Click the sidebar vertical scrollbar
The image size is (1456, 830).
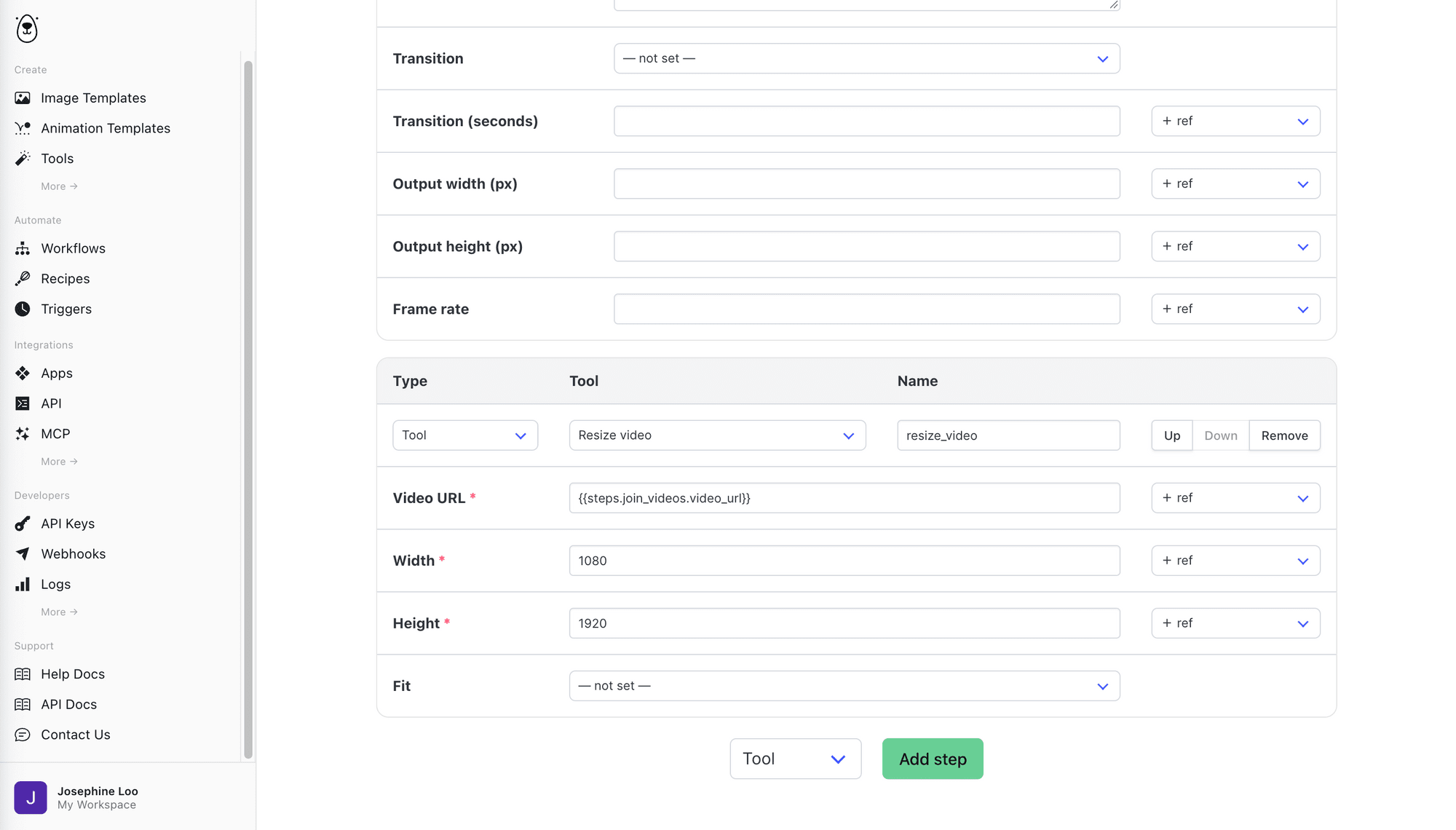click(x=248, y=409)
